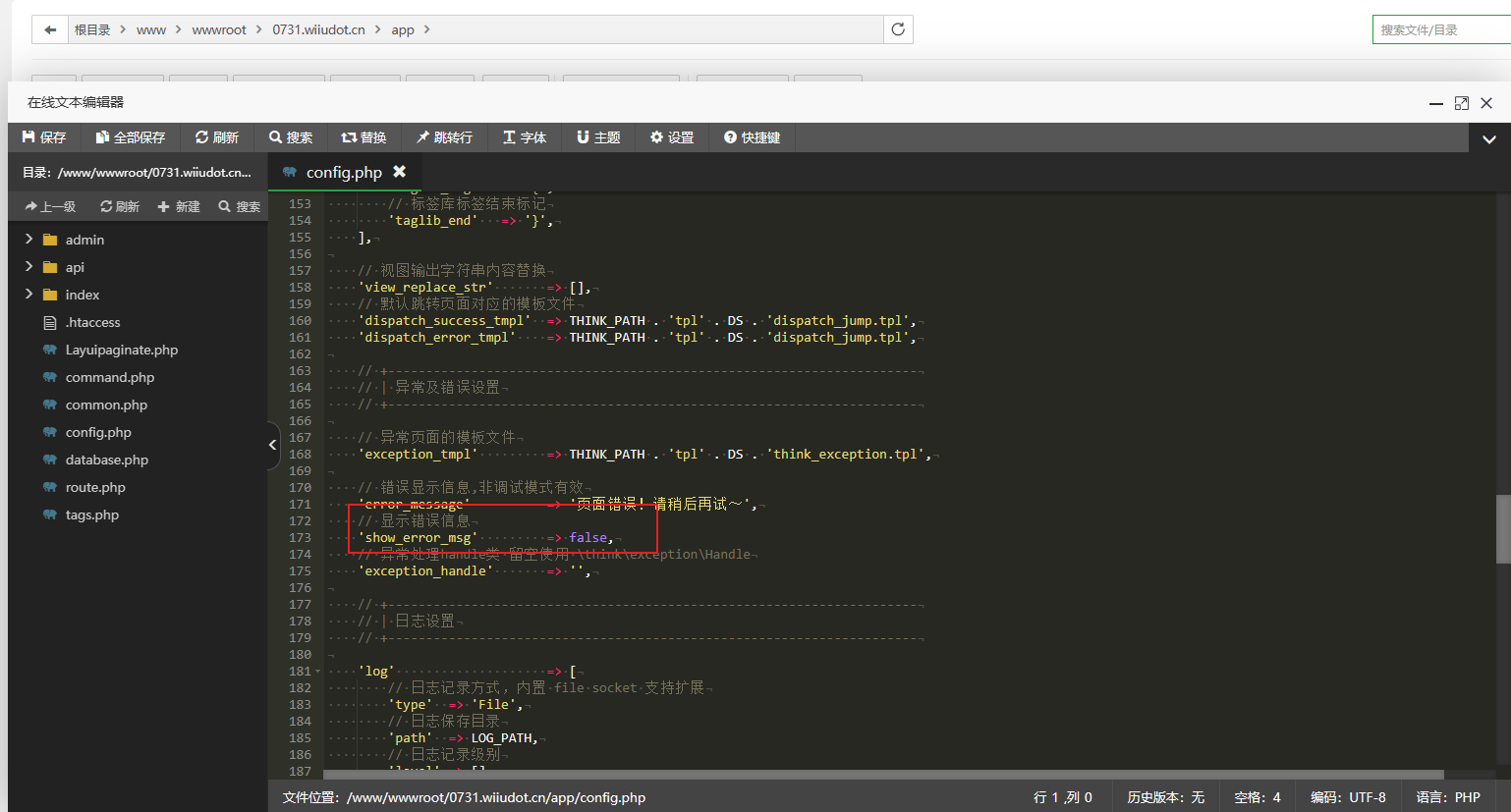The width and height of the screenshot is (1511, 812).
Task: Expand the api folder in tree
Action: tap(28, 267)
